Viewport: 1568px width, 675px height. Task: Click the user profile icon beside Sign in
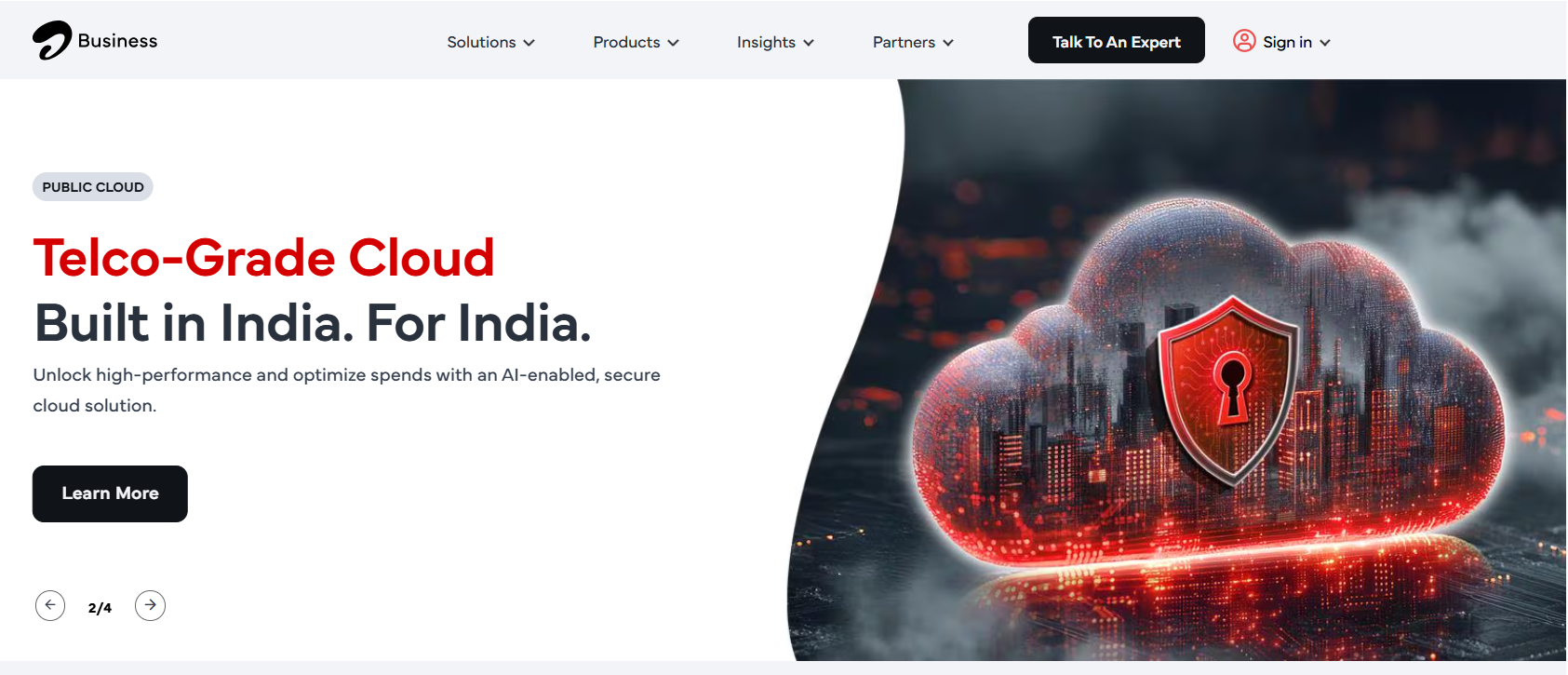1244,41
